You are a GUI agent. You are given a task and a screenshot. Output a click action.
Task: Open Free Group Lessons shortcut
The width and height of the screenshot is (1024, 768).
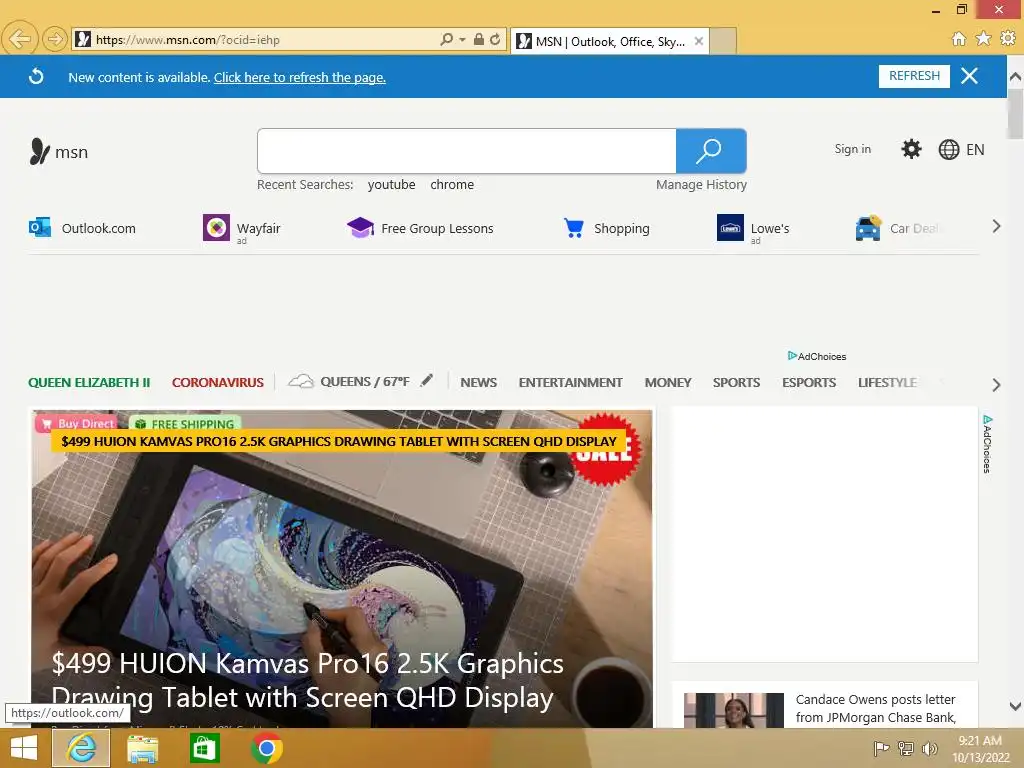(420, 228)
